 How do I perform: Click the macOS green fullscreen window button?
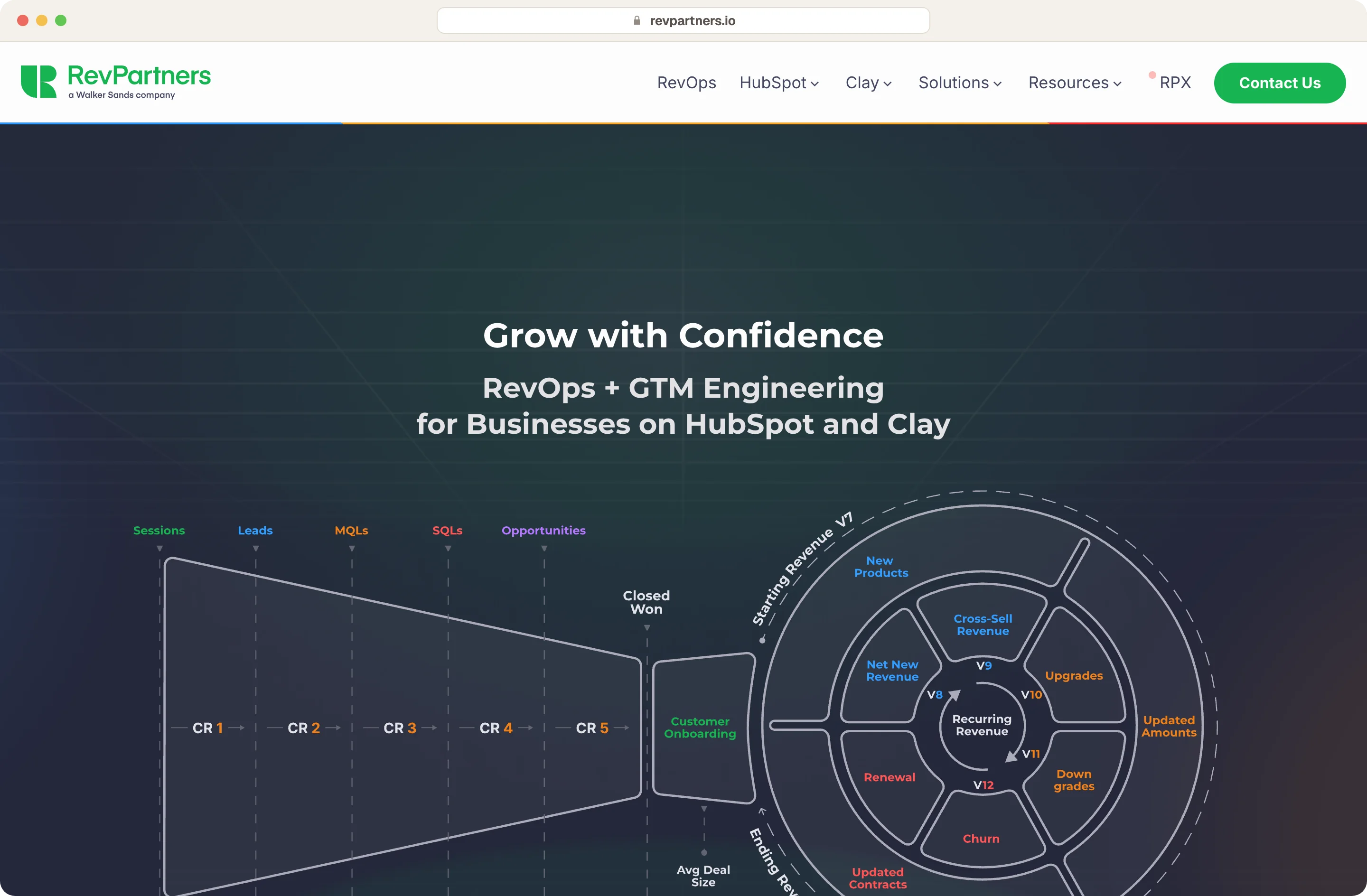[60, 21]
